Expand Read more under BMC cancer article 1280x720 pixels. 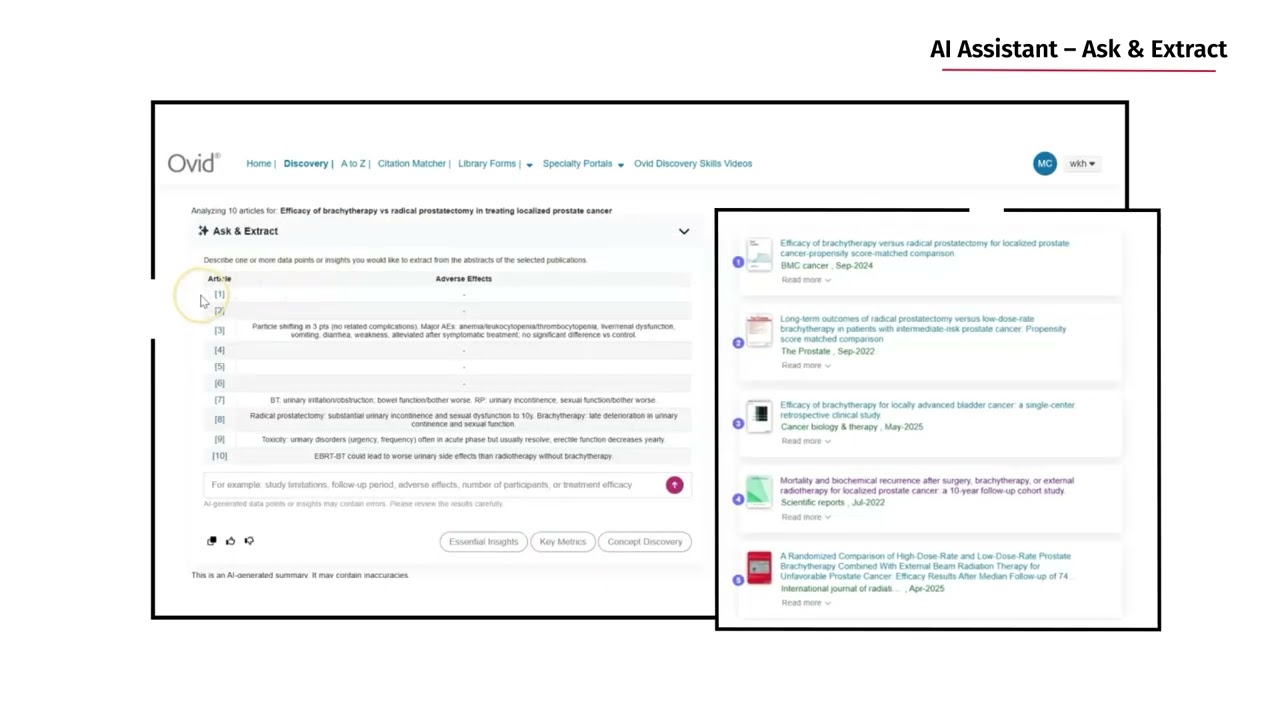[806, 280]
